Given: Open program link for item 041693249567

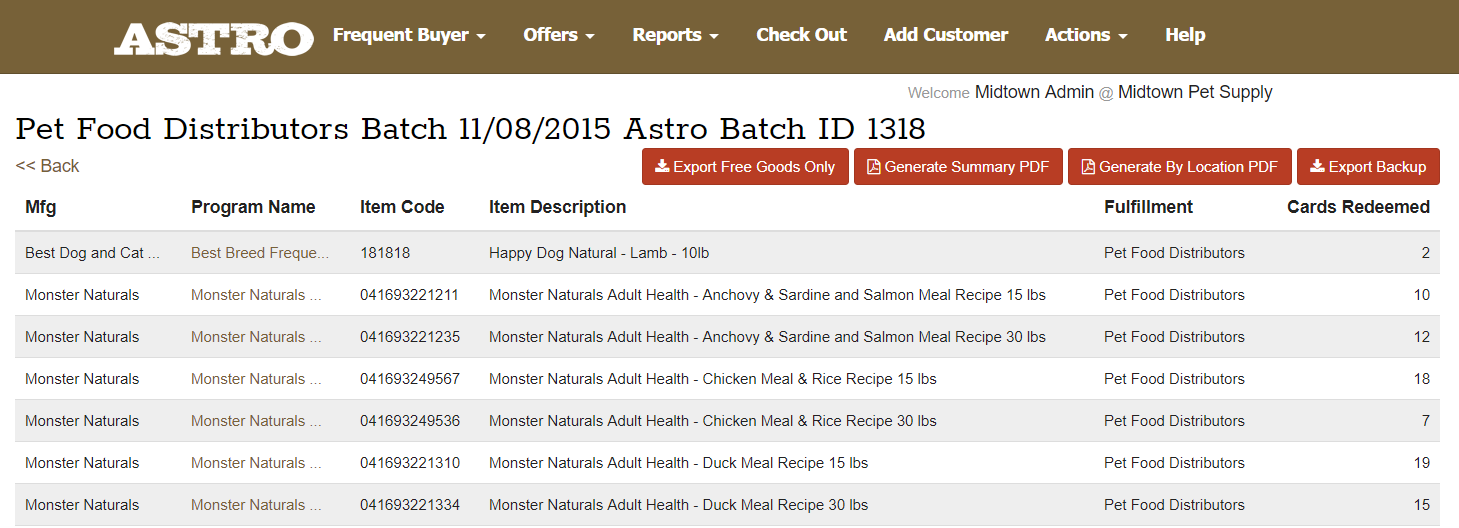Looking at the screenshot, I should click(x=256, y=379).
